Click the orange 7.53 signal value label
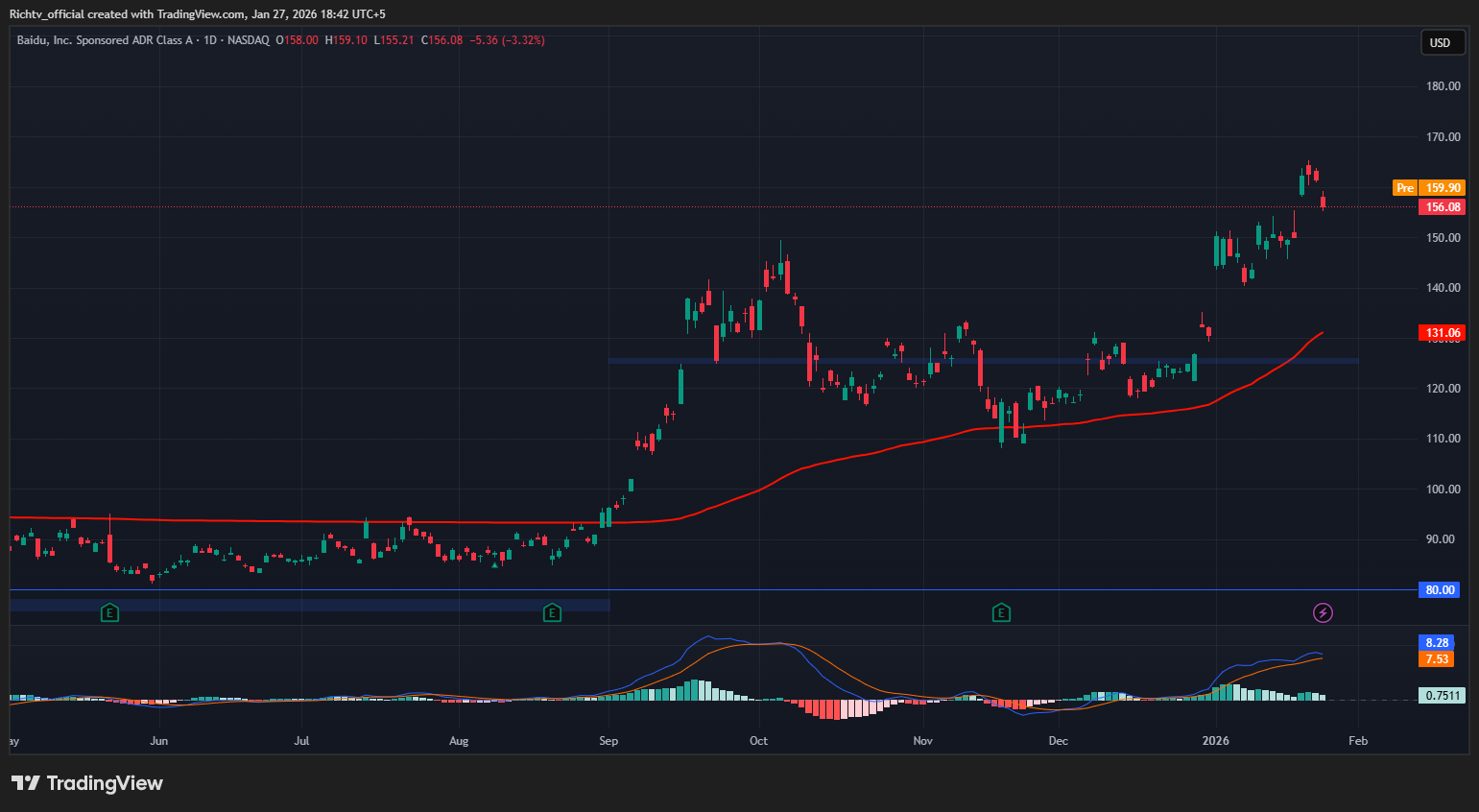The height and width of the screenshot is (812, 1479). [x=1437, y=659]
